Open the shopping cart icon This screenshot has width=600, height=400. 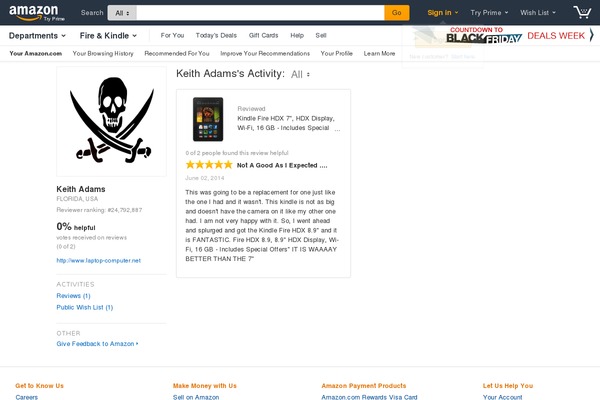tap(582, 12)
